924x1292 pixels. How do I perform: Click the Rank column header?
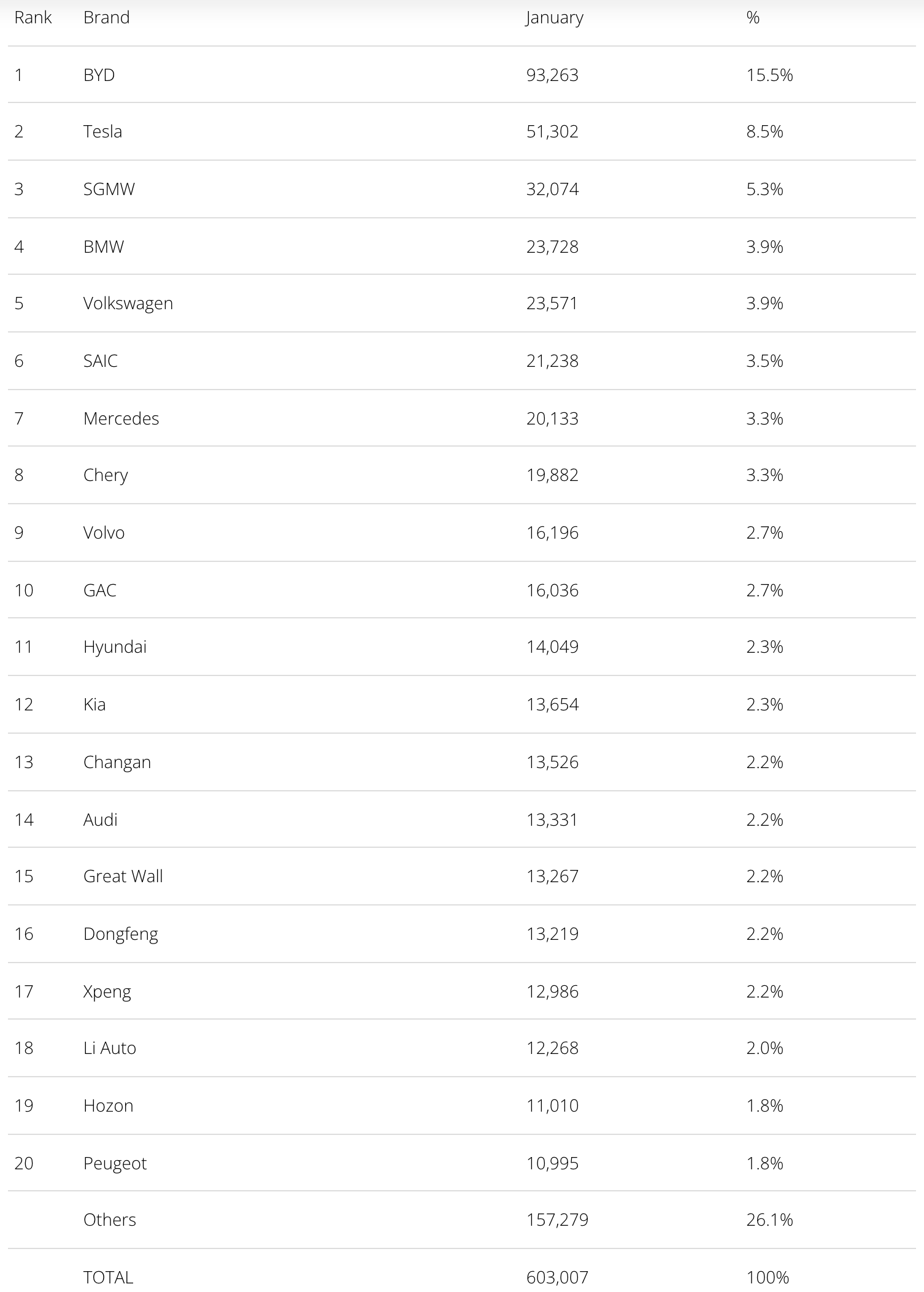[x=33, y=18]
